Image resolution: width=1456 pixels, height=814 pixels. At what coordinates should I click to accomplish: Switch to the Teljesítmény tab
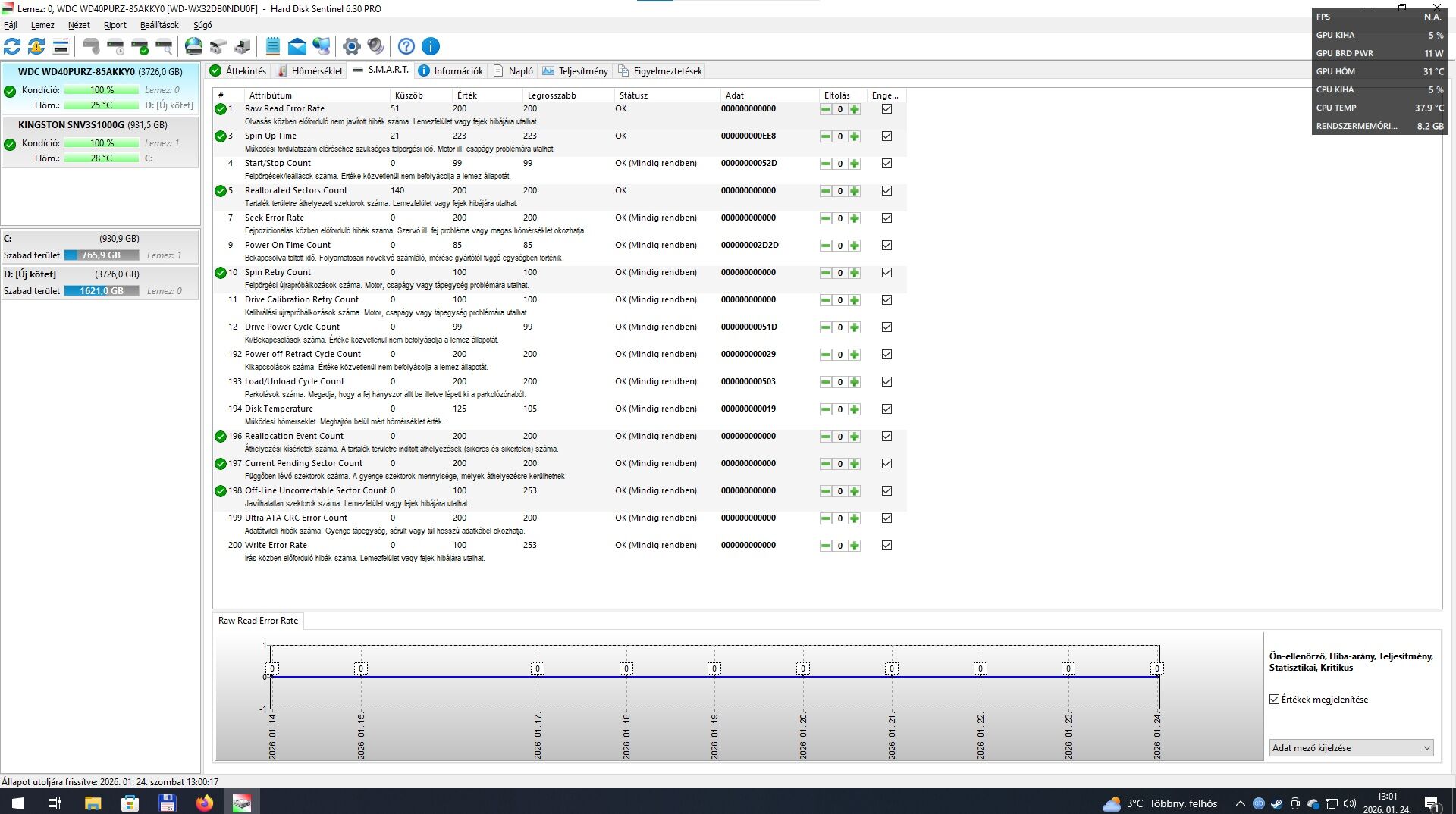click(575, 71)
